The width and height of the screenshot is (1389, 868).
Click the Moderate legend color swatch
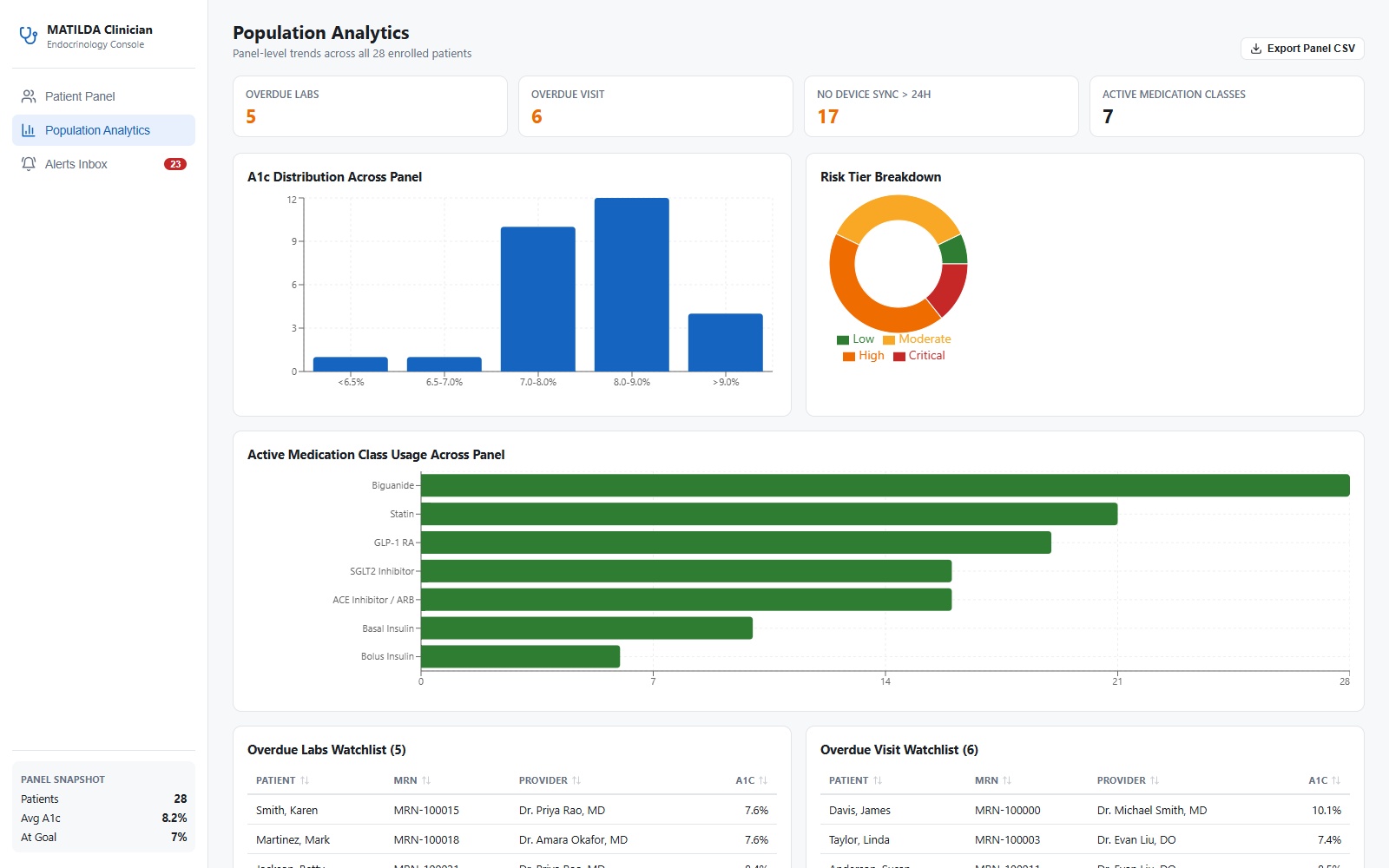click(889, 340)
